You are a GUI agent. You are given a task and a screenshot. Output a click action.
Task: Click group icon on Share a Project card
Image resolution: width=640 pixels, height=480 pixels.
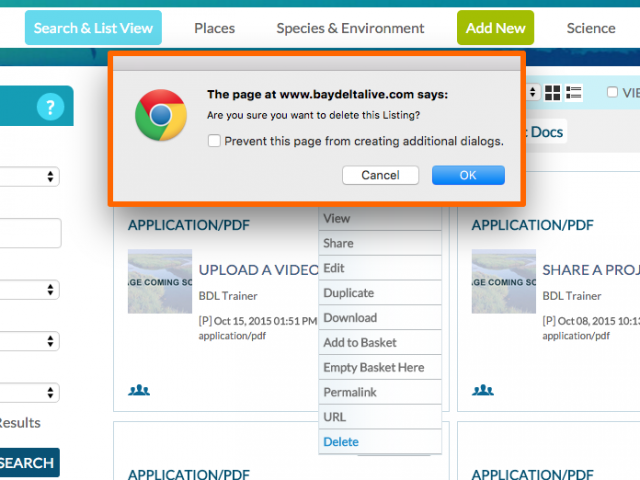click(x=483, y=390)
